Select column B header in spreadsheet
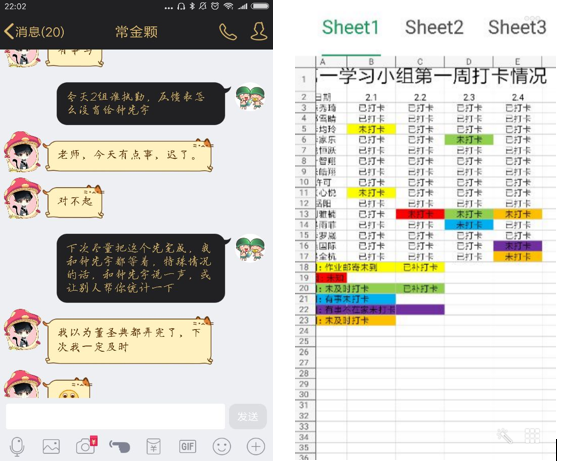584x474 pixels. click(371, 61)
